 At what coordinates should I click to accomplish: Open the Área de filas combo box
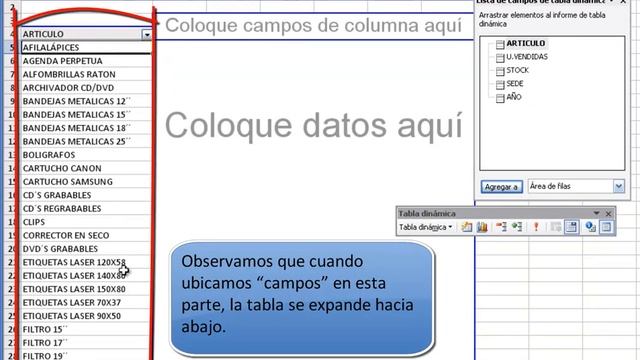tap(576, 186)
